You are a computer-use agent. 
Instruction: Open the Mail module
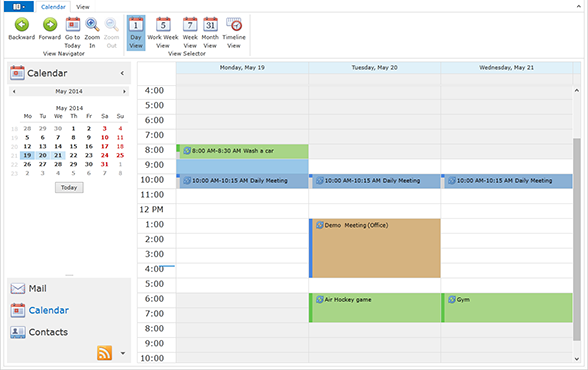[x=28, y=289]
